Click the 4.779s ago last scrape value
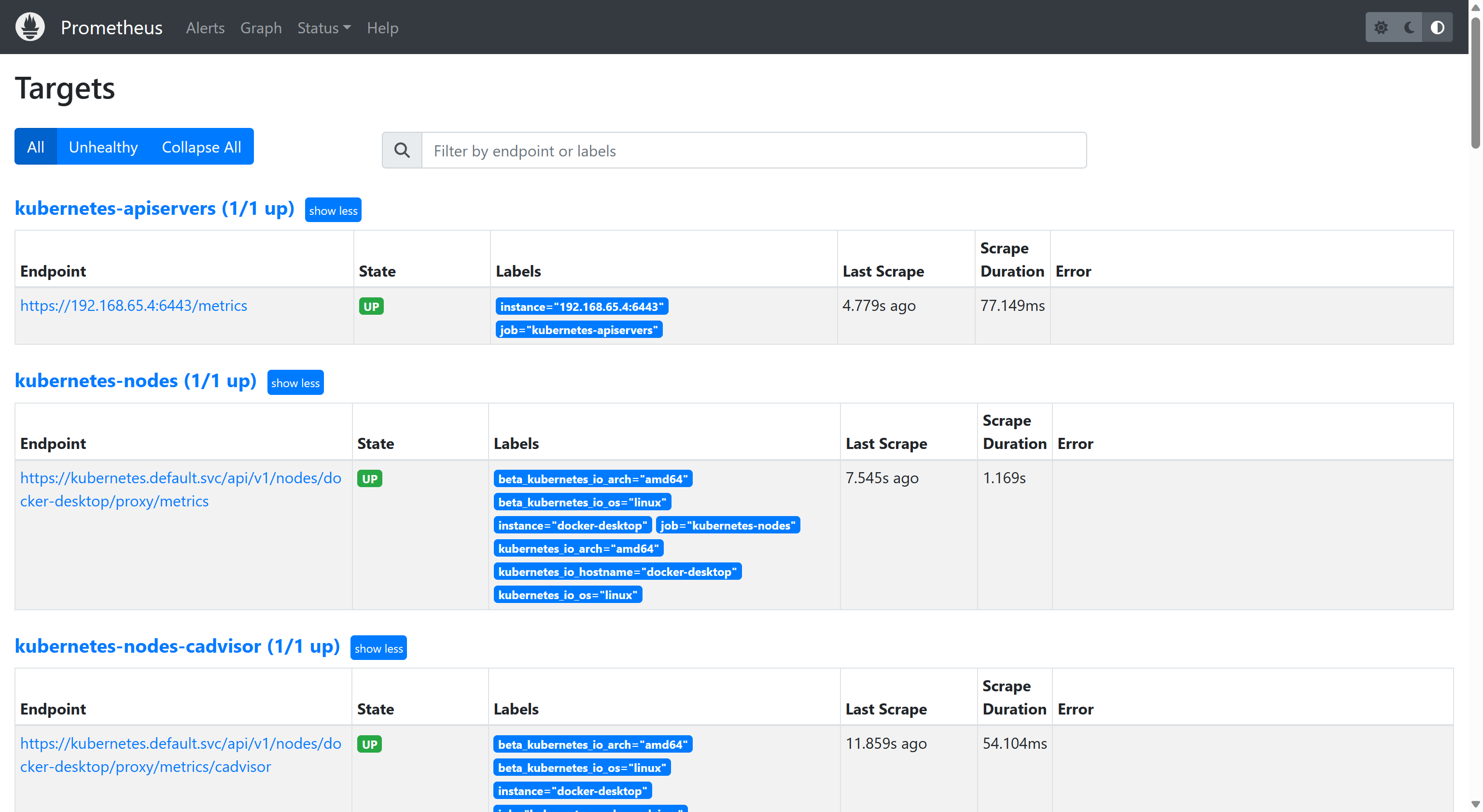 pyautogui.click(x=879, y=305)
